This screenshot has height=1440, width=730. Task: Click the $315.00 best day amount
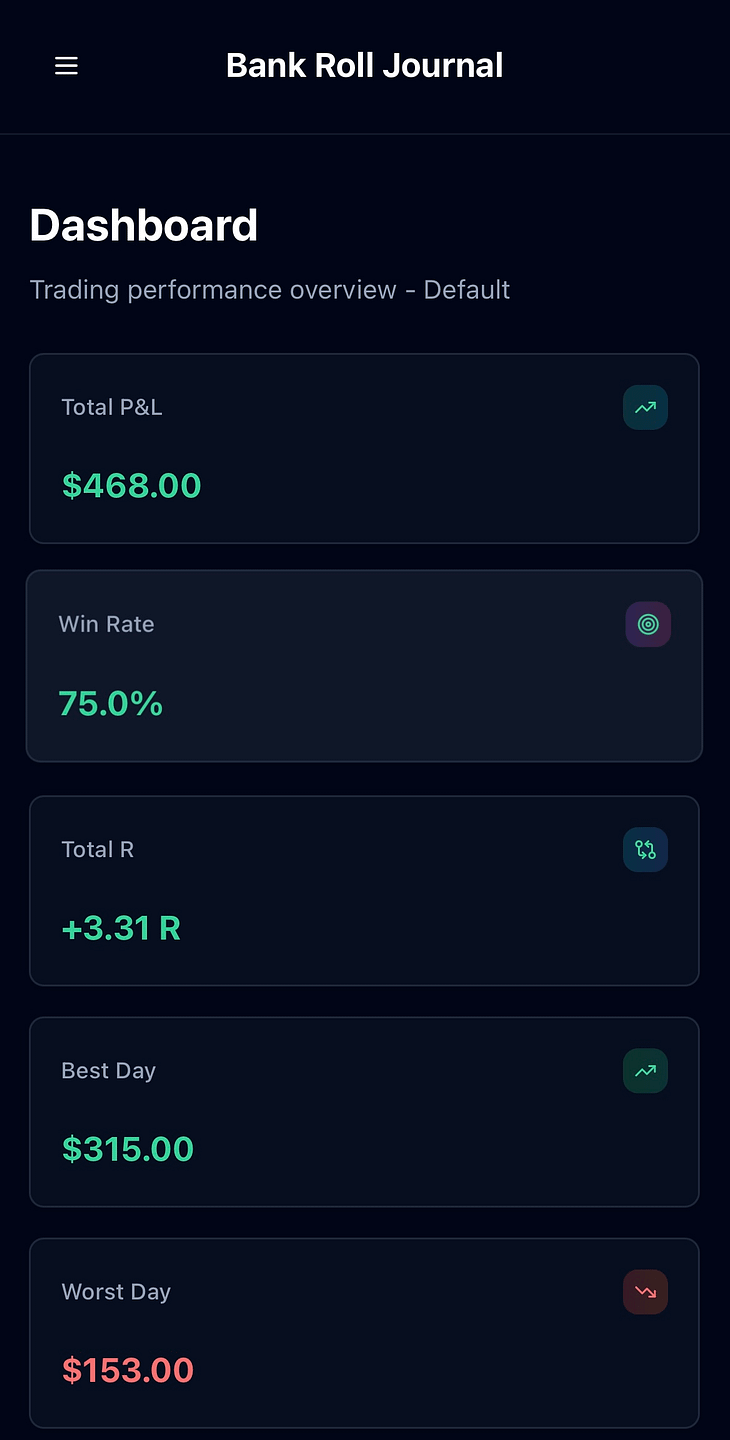[x=128, y=1149]
